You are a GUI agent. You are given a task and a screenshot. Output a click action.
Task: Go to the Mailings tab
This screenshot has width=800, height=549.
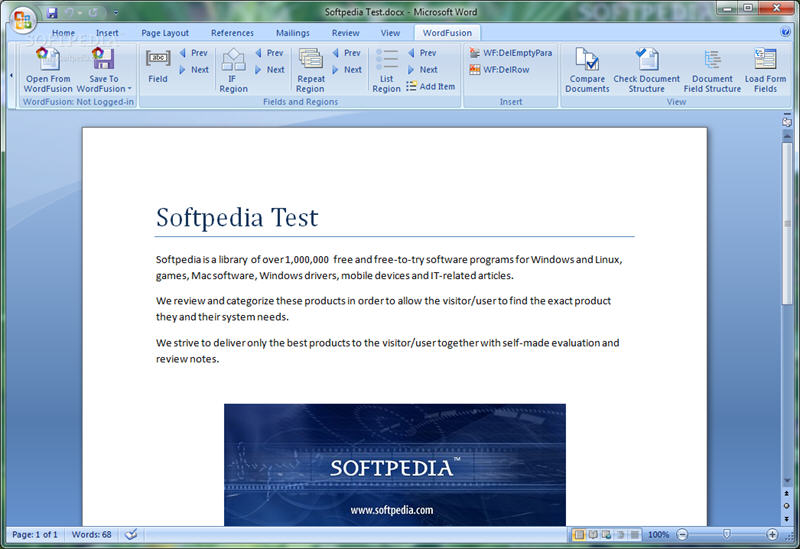pyautogui.click(x=292, y=33)
